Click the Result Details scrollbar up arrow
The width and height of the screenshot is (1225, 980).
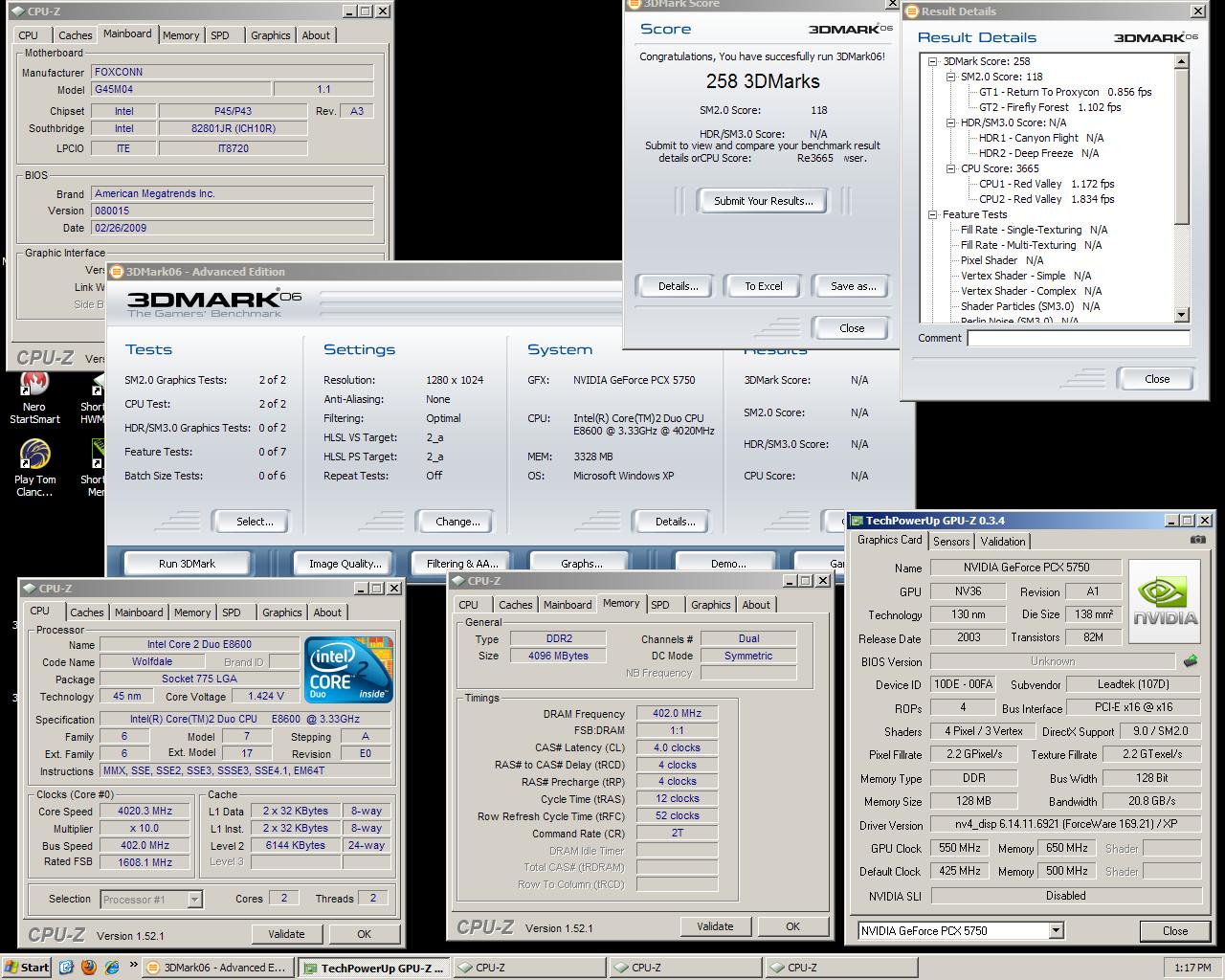click(1181, 61)
